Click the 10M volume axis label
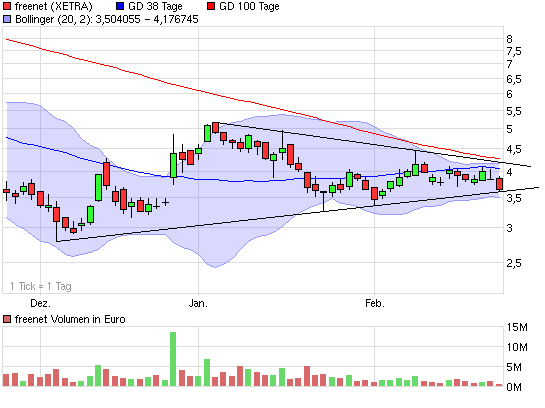This screenshot has width=545, height=408. pos(517,347)
